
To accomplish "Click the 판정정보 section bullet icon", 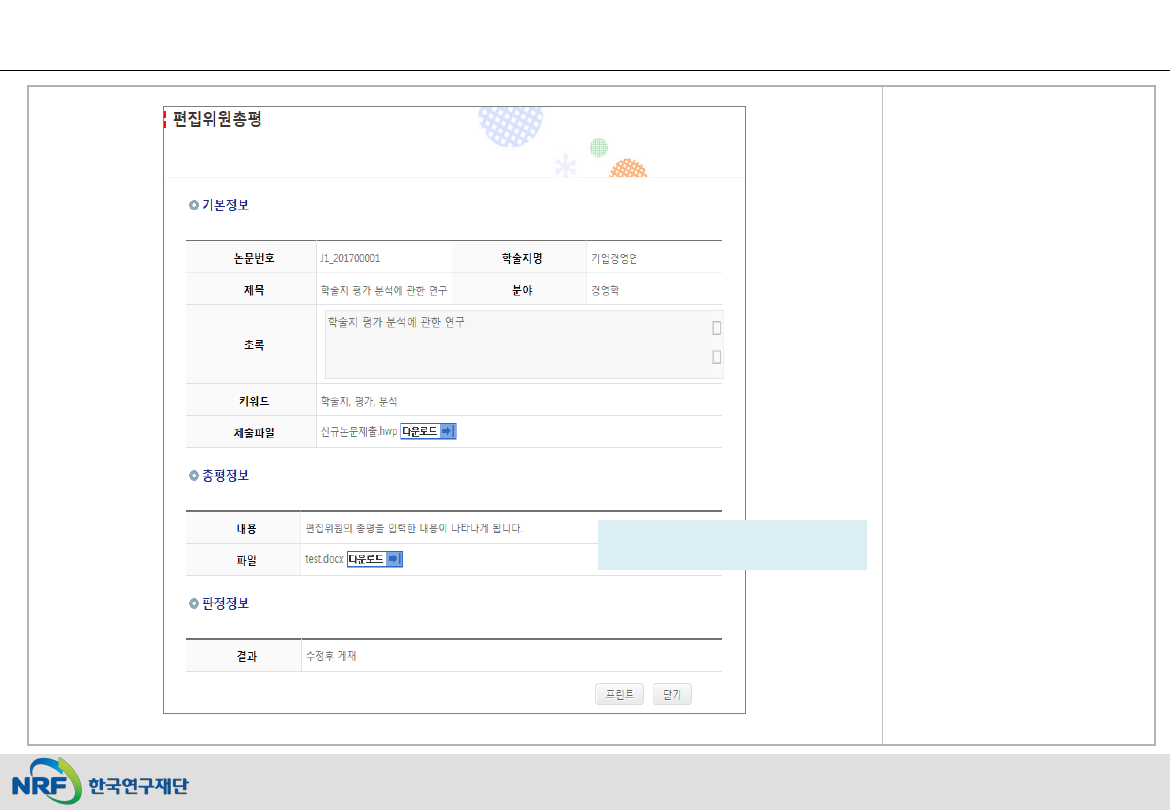I will [x=194, y=604].
